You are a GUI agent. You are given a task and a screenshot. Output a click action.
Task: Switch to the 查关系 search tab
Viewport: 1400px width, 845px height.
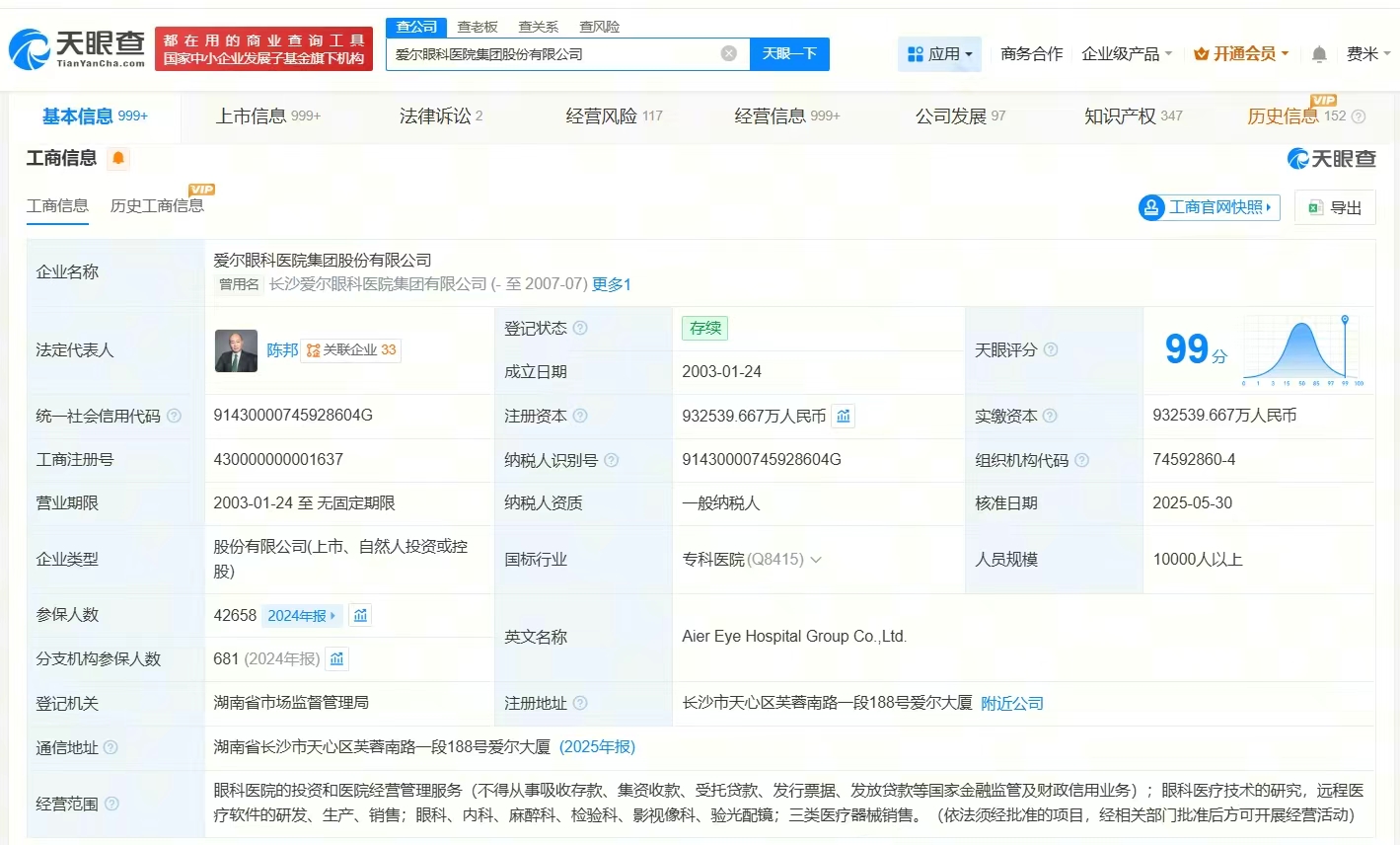[539, 27]
